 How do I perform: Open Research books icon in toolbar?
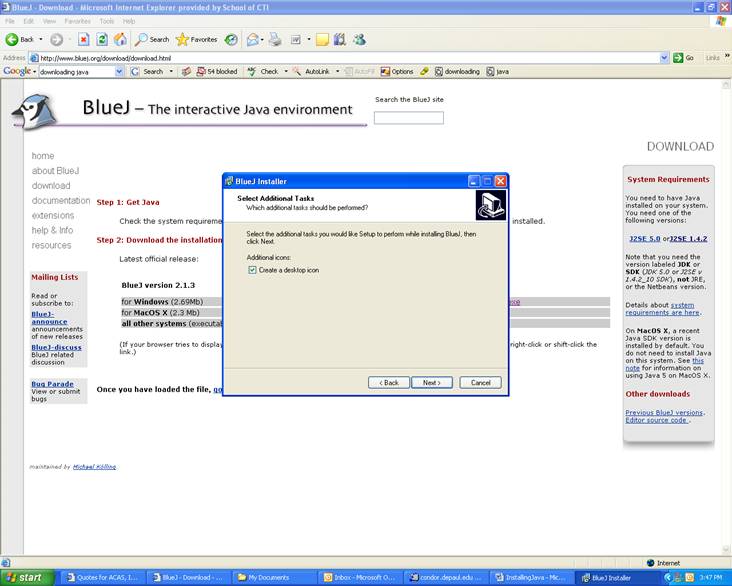click(x=340, y=40)
